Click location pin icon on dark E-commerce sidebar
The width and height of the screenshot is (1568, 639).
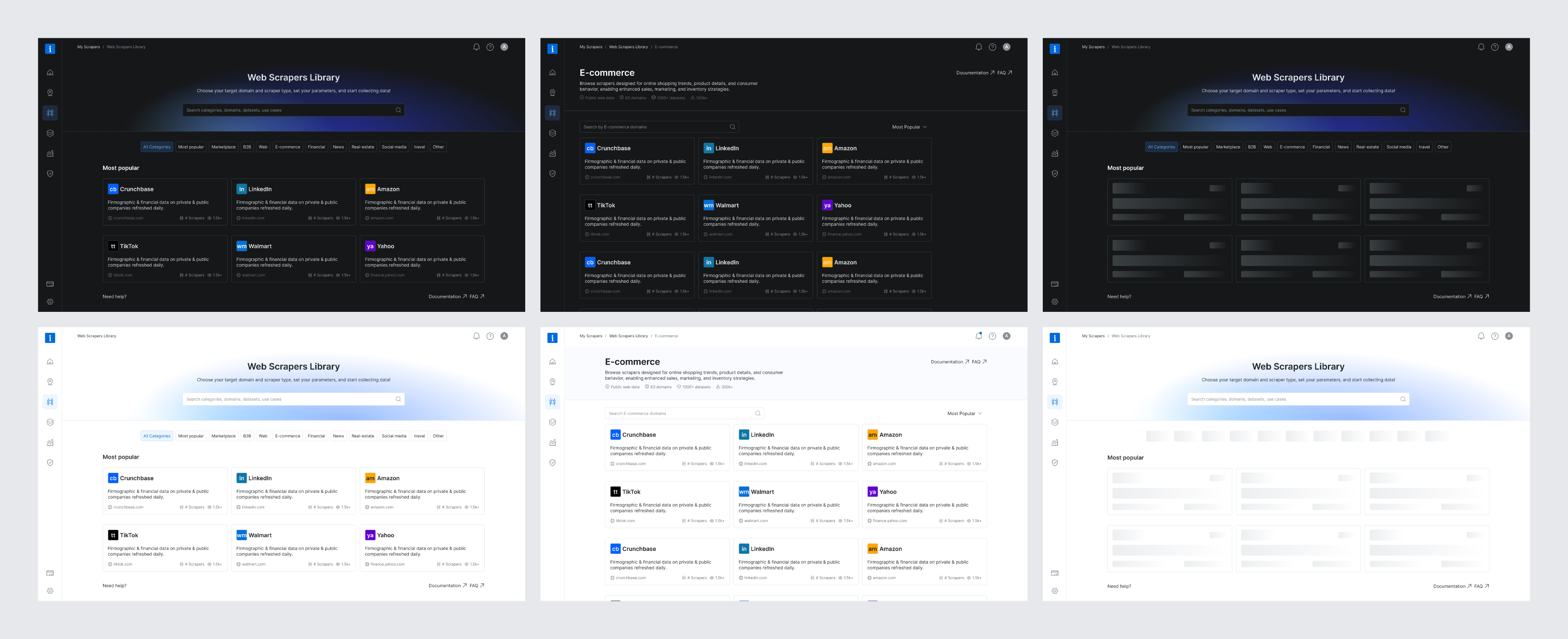[552, 93]
